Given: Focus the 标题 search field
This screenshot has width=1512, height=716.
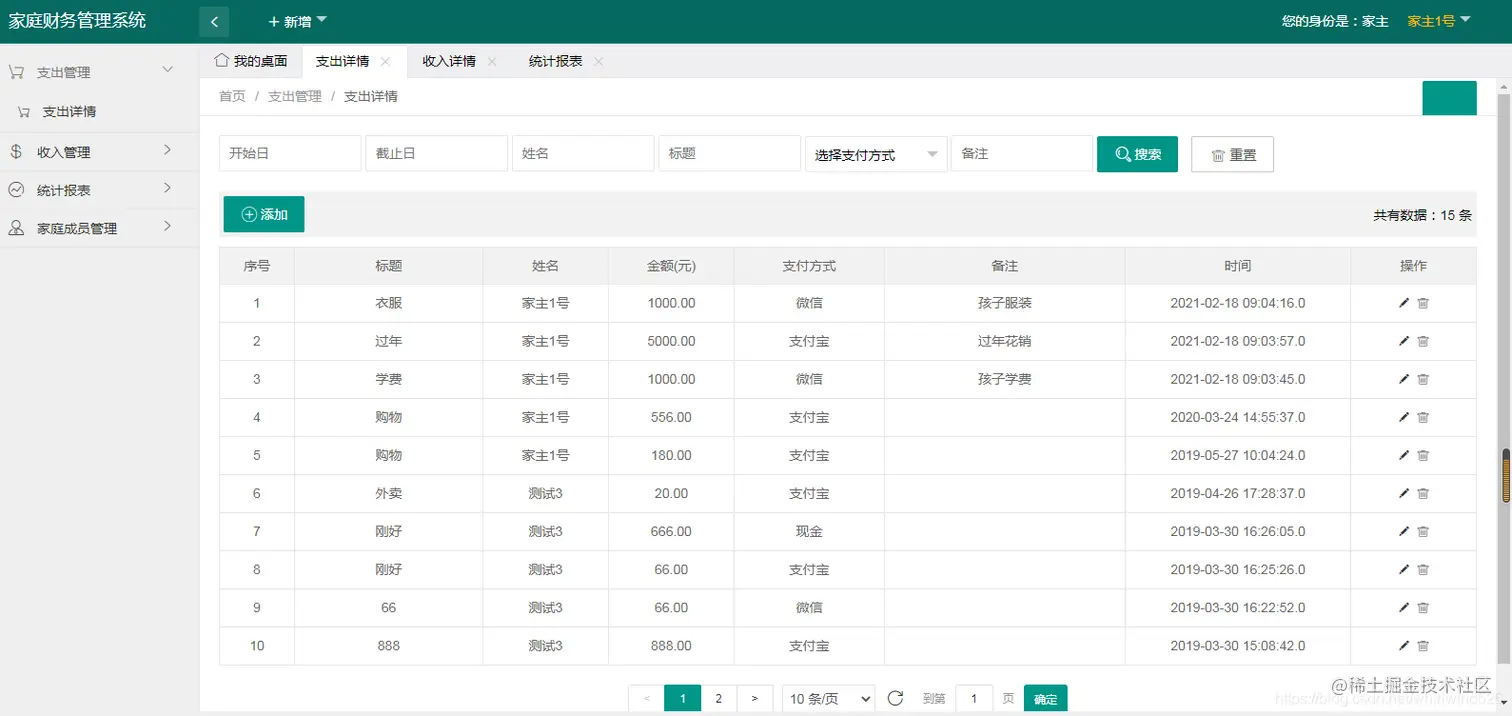Looking at the screenshot, I should [729, 154].
